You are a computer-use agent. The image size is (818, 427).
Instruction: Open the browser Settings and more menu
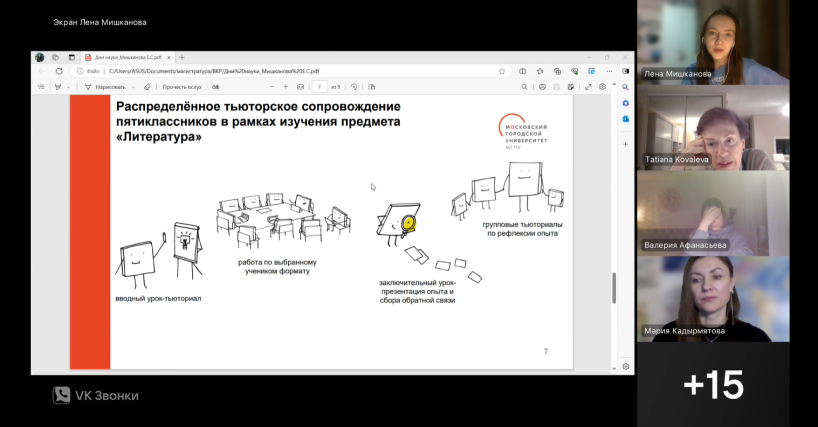609,72
